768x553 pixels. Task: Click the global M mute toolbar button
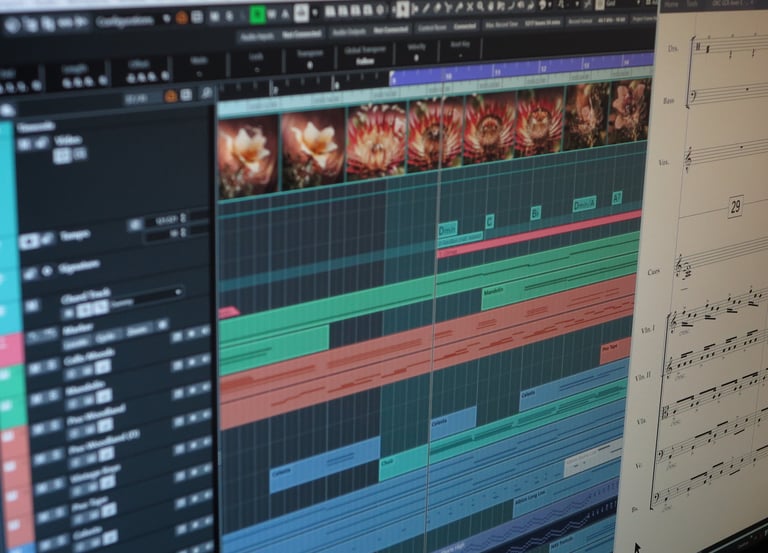(214, 17)
